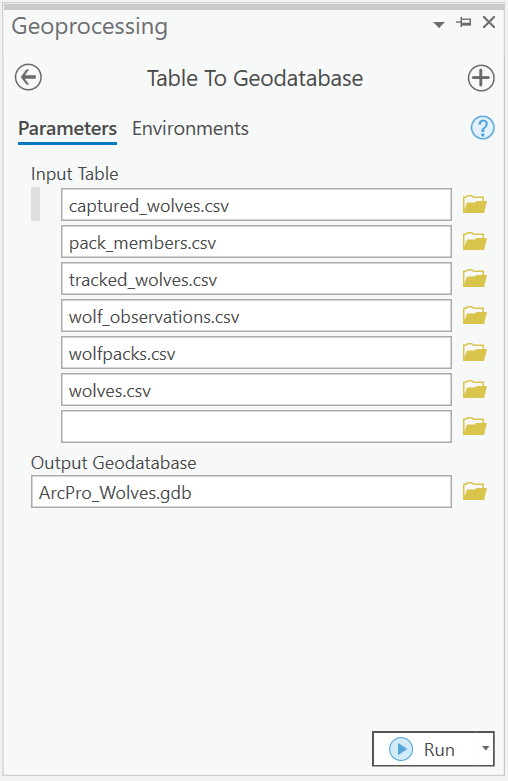Browse folder for tracked_wolves.csv row

(x=475, y=278)
